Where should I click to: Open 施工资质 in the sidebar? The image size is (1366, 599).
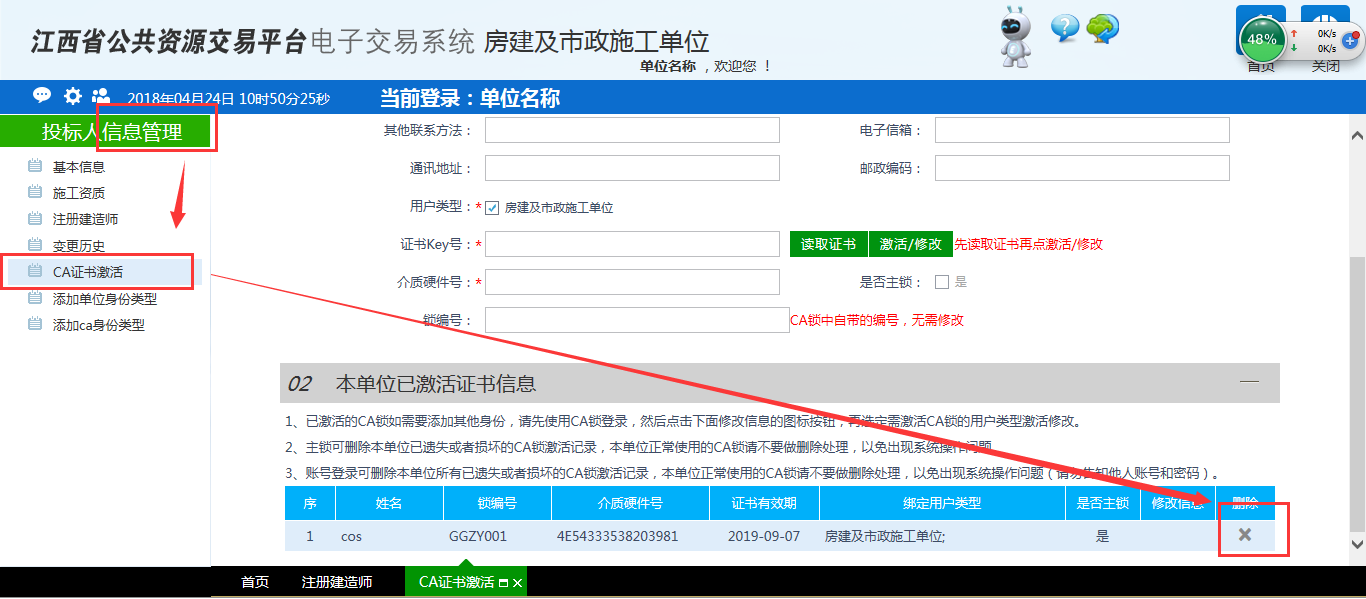[79, 193]
